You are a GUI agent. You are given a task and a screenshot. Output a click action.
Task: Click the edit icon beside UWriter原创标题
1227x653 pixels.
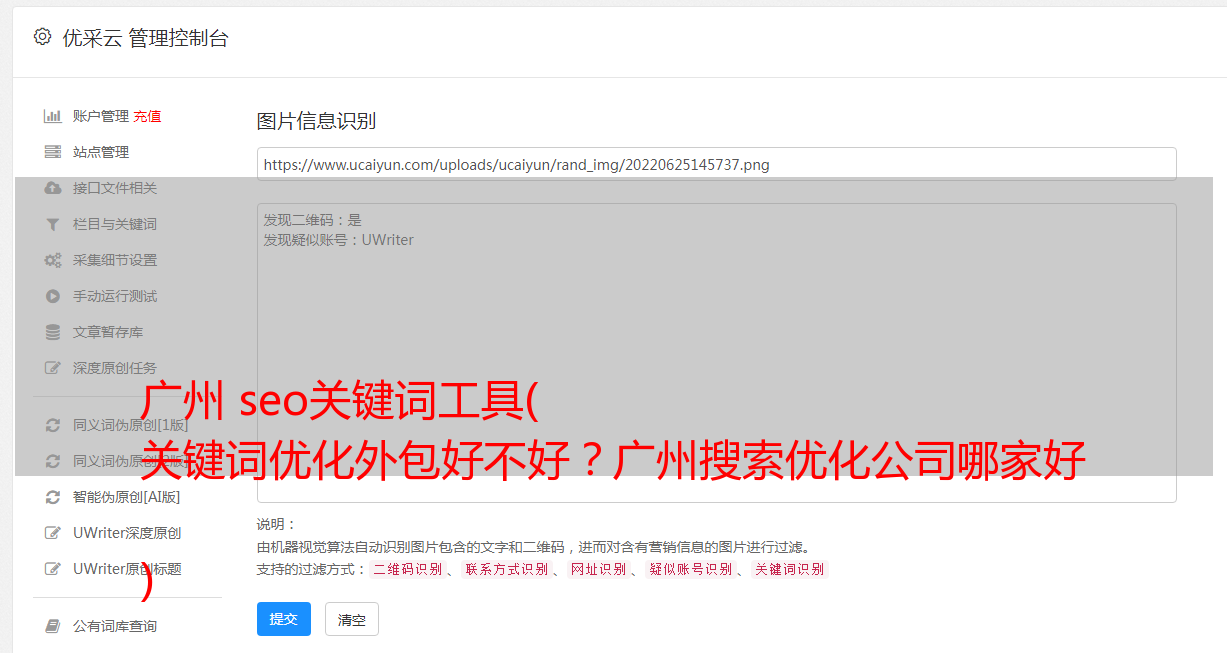[53, 569]
